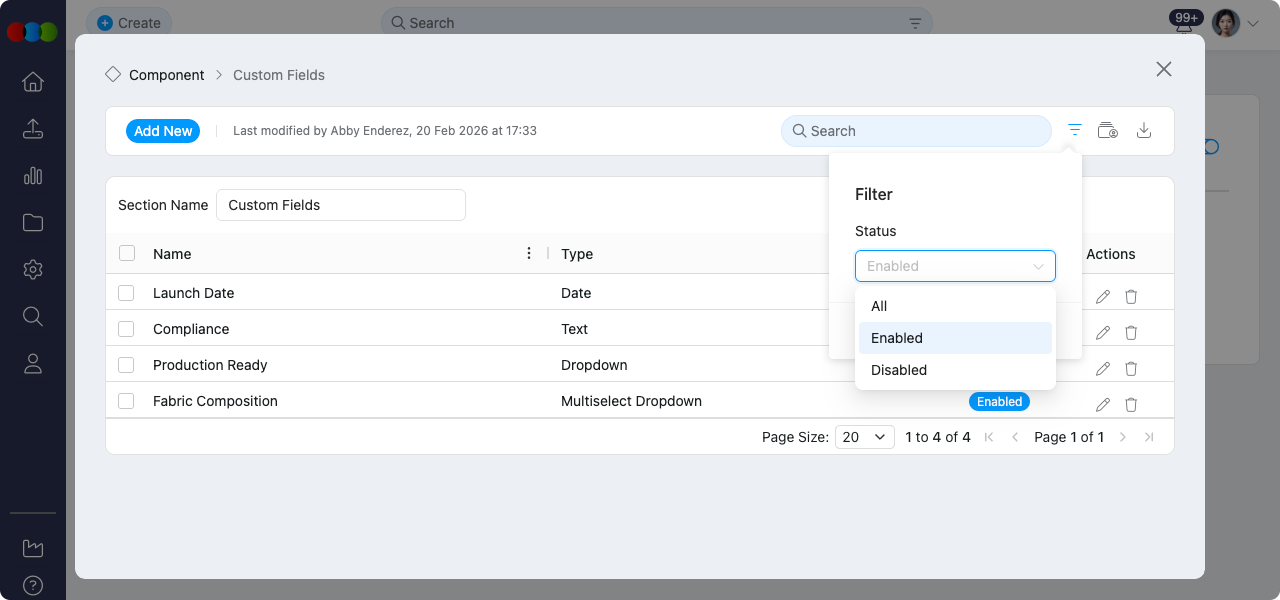Check the Launch Date row checkbox
Screen dimensions: 1280x600
pos(126,293)
